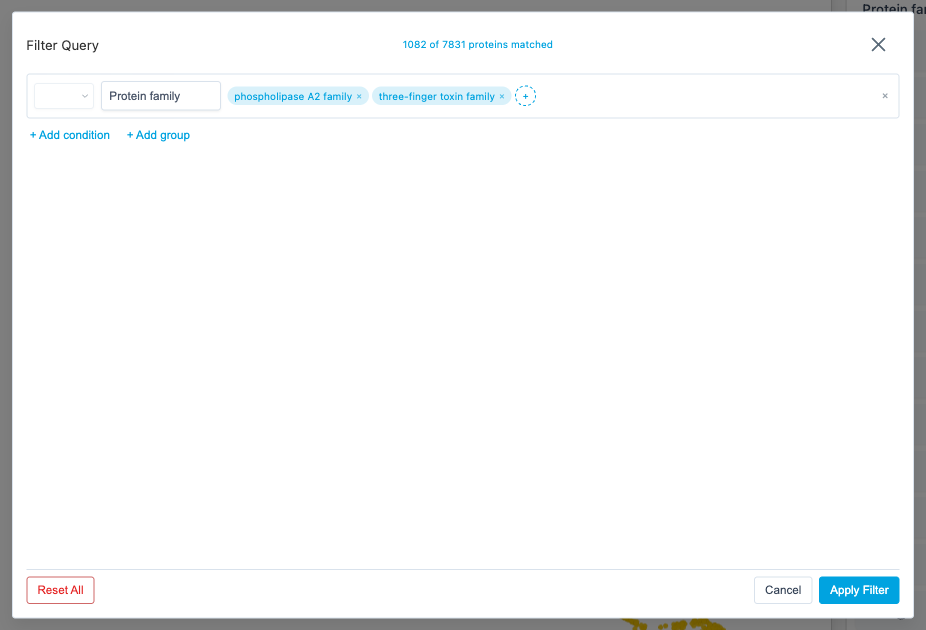This screenshot has width=926, height=630.
Task: Click the Reset All button
Action: (x=60, y=590)
